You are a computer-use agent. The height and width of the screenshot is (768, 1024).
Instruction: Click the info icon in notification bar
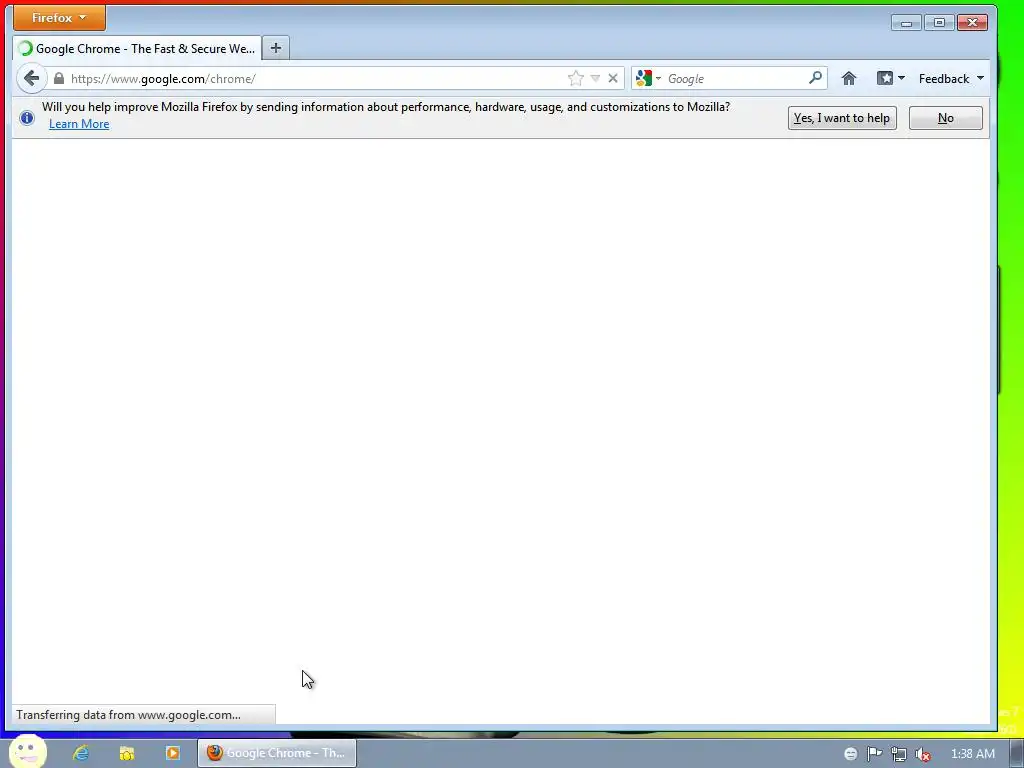[x=27, y=118]
